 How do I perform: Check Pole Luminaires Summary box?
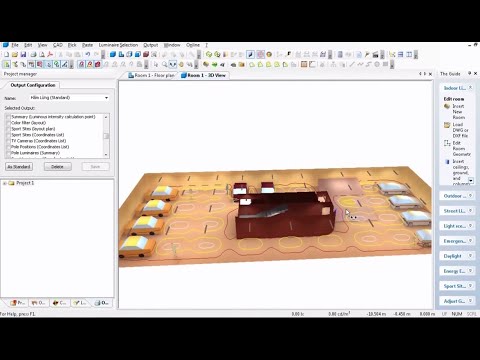tap(8, 153)
